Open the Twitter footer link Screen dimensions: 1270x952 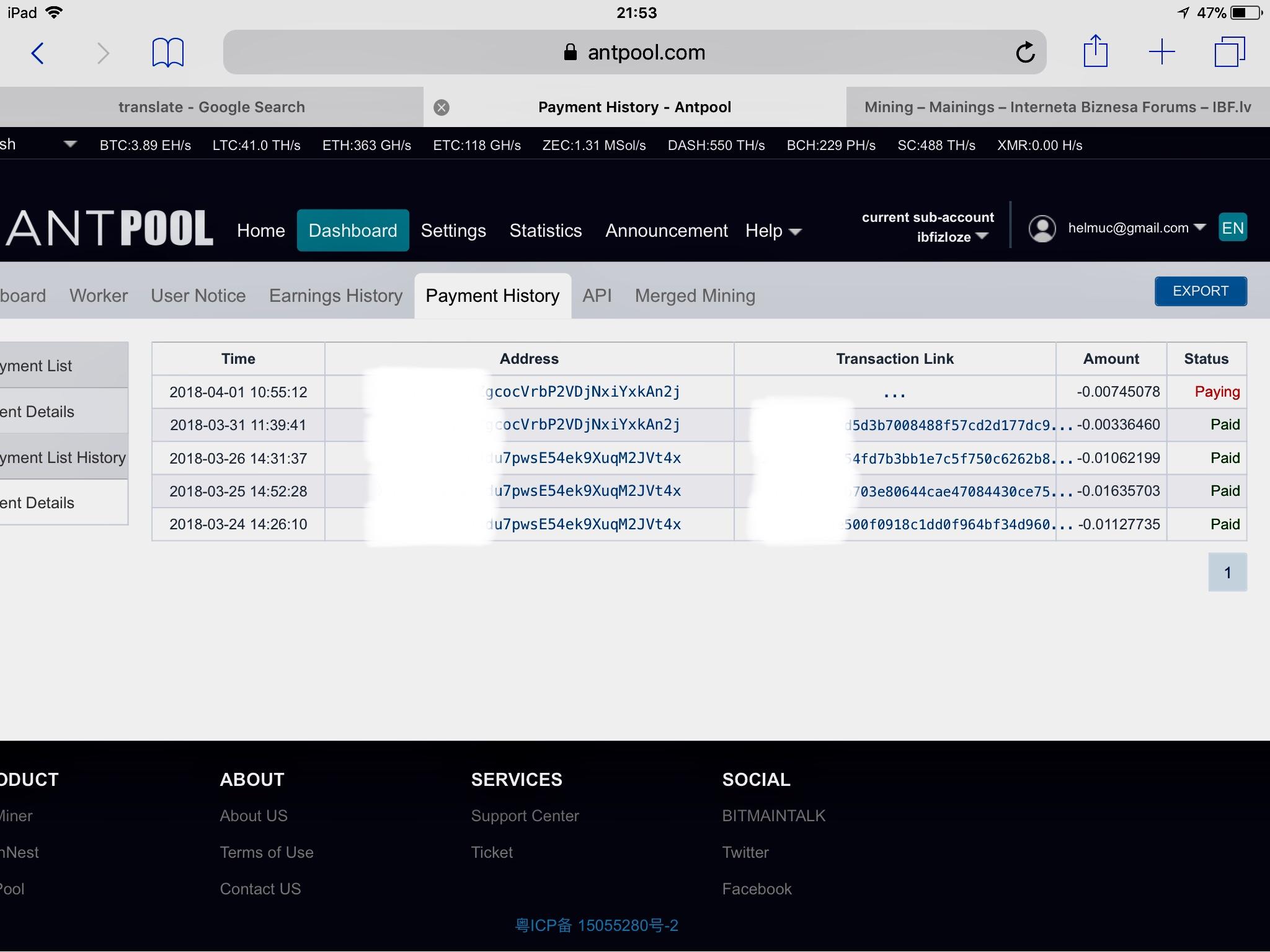745,852
